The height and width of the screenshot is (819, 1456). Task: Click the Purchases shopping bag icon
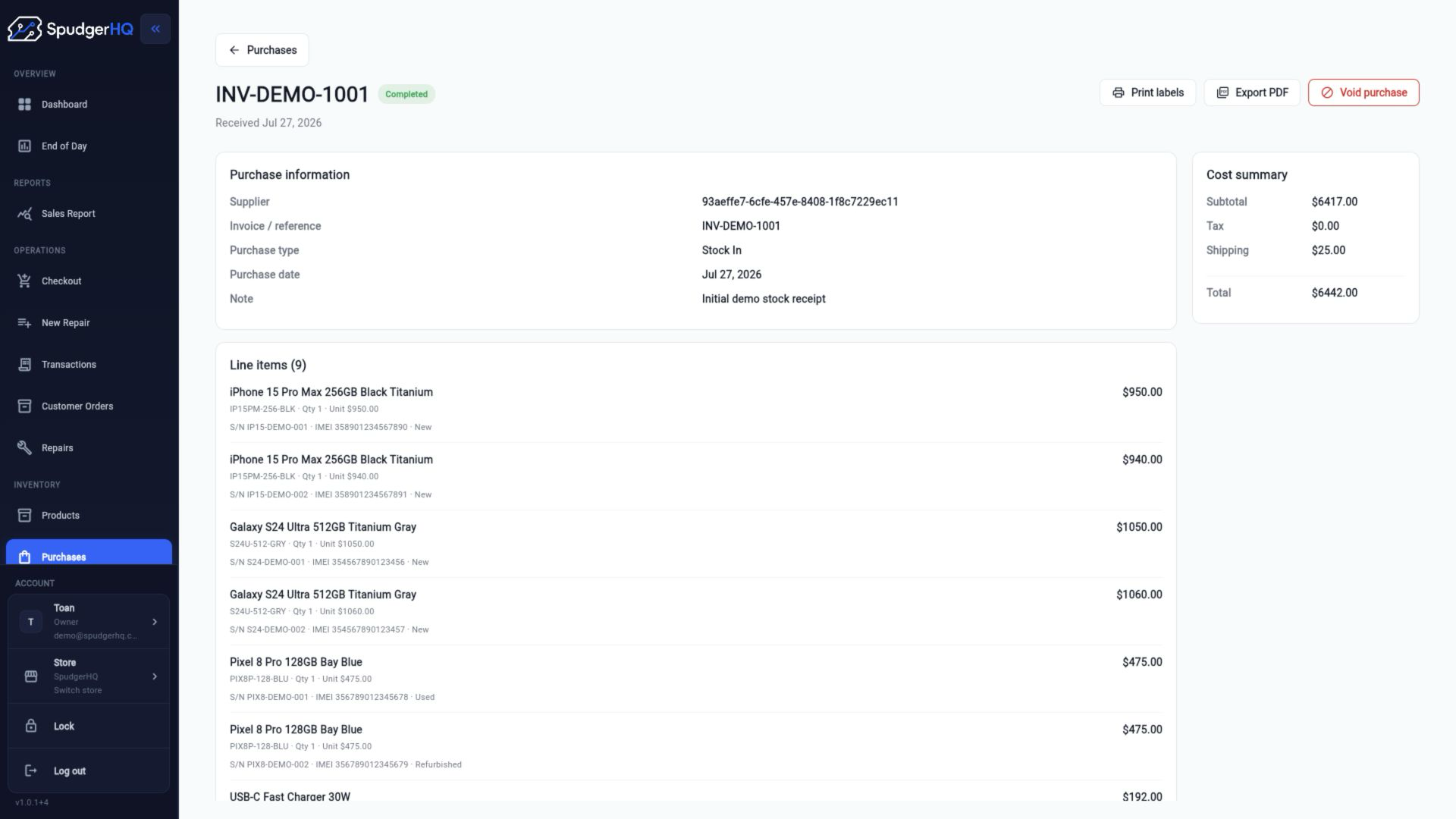point(24,557)
